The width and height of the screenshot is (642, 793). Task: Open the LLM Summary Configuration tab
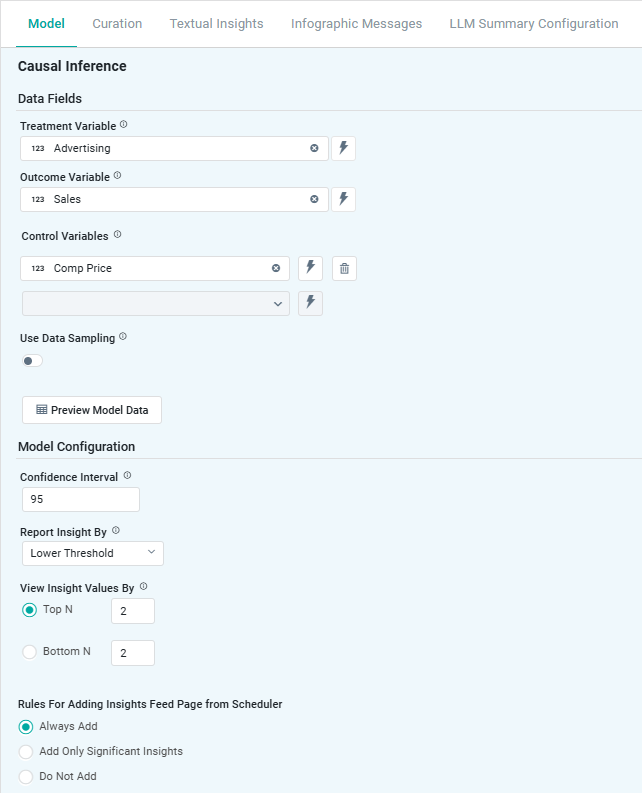(533, 24)
